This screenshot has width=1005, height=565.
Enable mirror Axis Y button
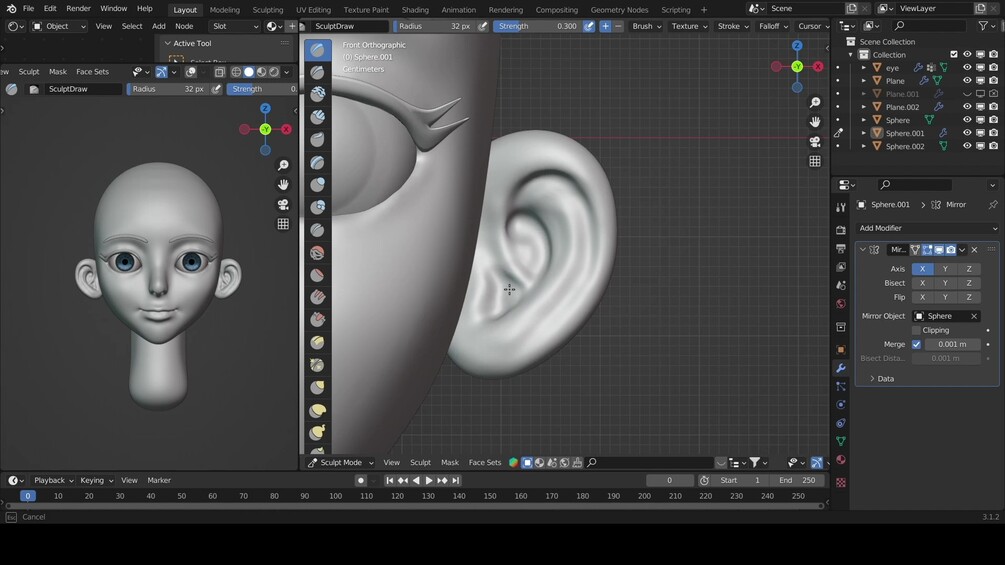tap(945, 269)
